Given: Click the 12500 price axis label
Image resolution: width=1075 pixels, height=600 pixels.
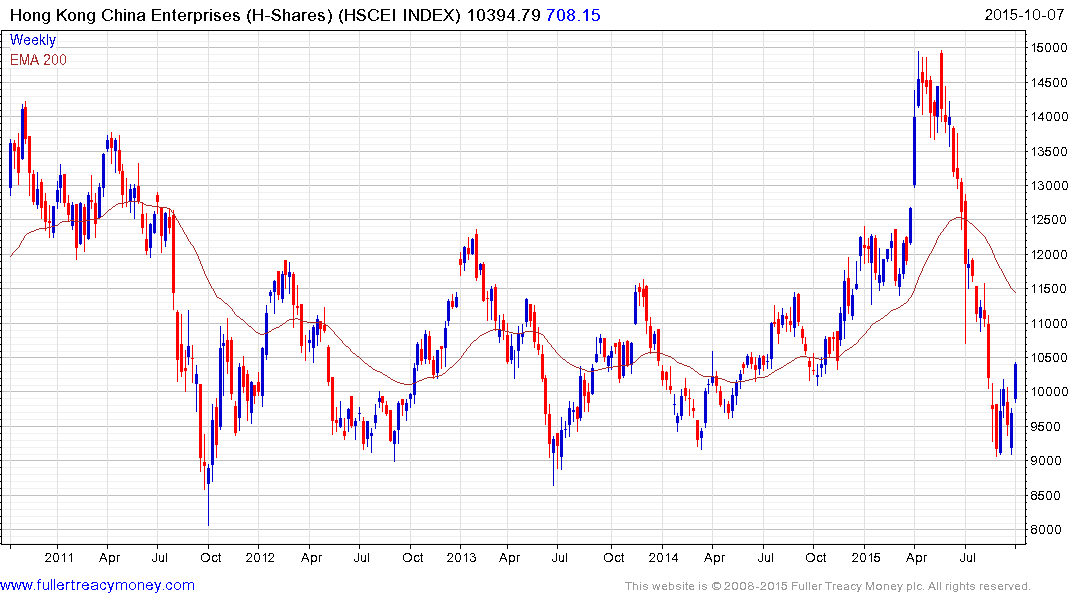Looking at the screenshot, I should coord(1050,220).
